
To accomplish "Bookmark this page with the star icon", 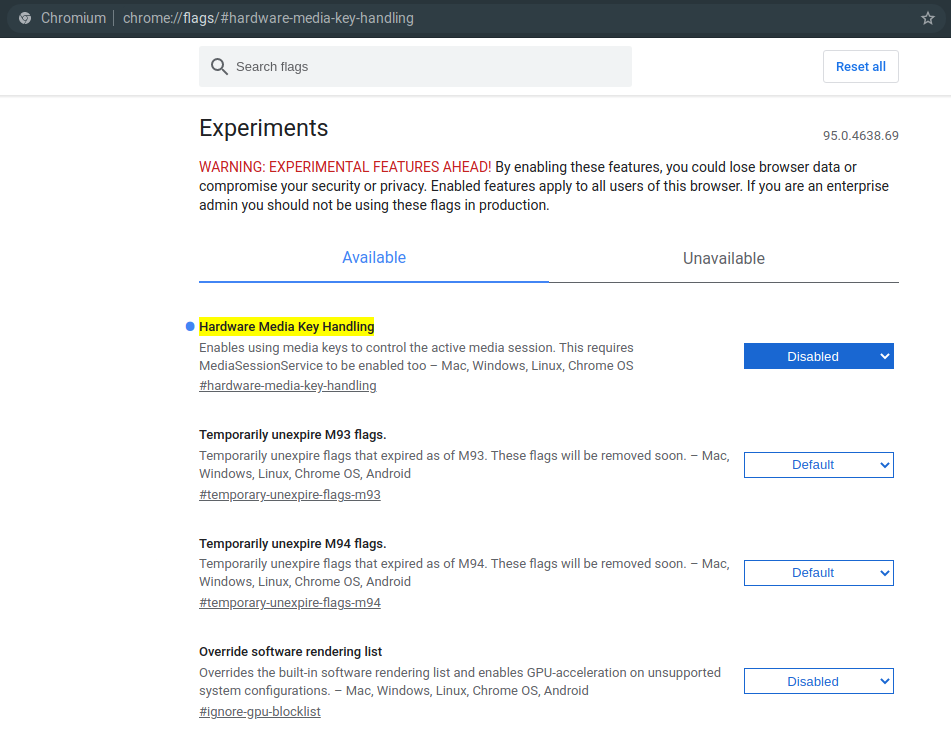I will pos(927,18).
